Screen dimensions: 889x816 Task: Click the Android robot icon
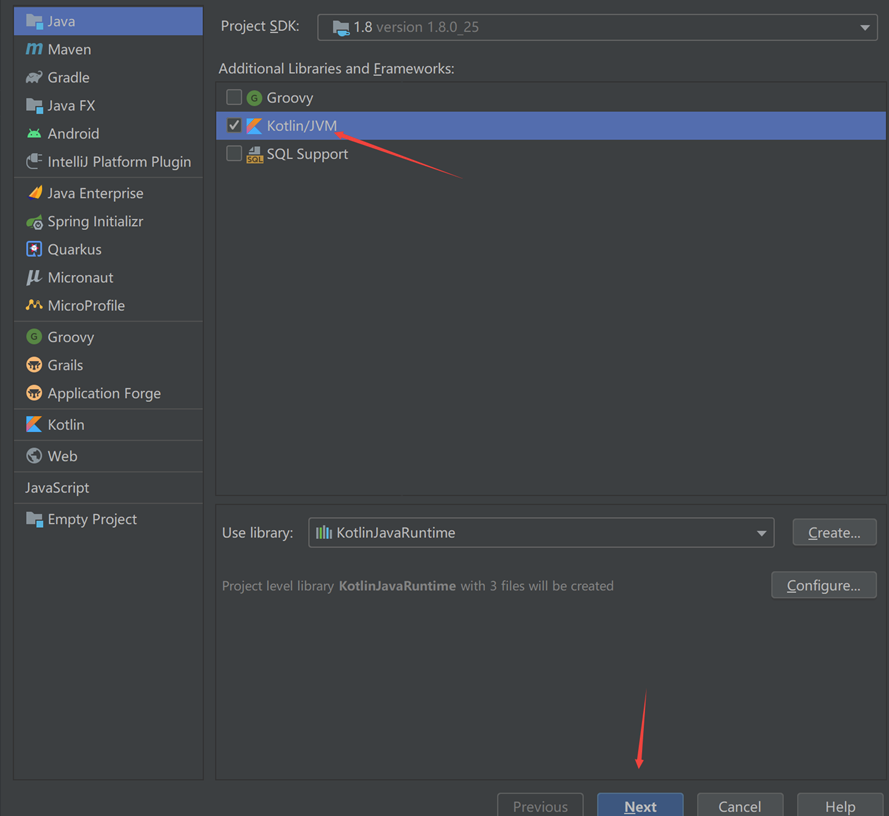pyautogui.click(x=34, y=133)
